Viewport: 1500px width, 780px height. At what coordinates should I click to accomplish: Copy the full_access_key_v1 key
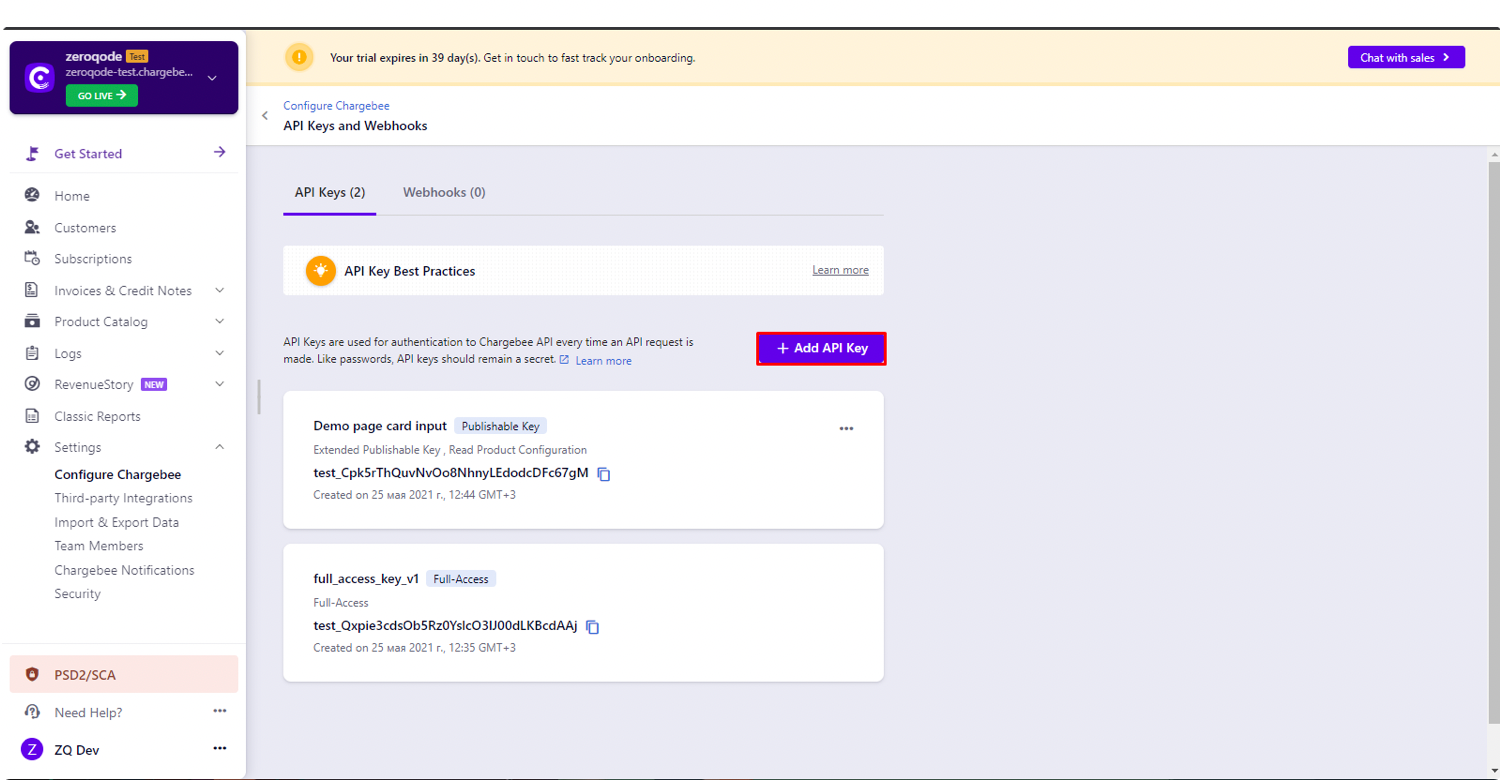(x=593, y=627)
